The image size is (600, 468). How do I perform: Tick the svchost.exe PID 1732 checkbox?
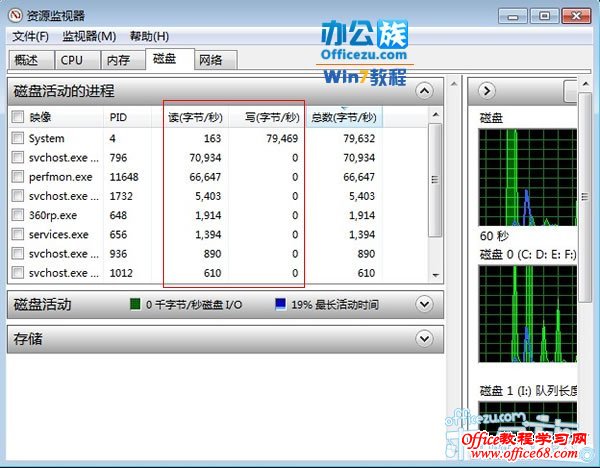pos(18,196)
